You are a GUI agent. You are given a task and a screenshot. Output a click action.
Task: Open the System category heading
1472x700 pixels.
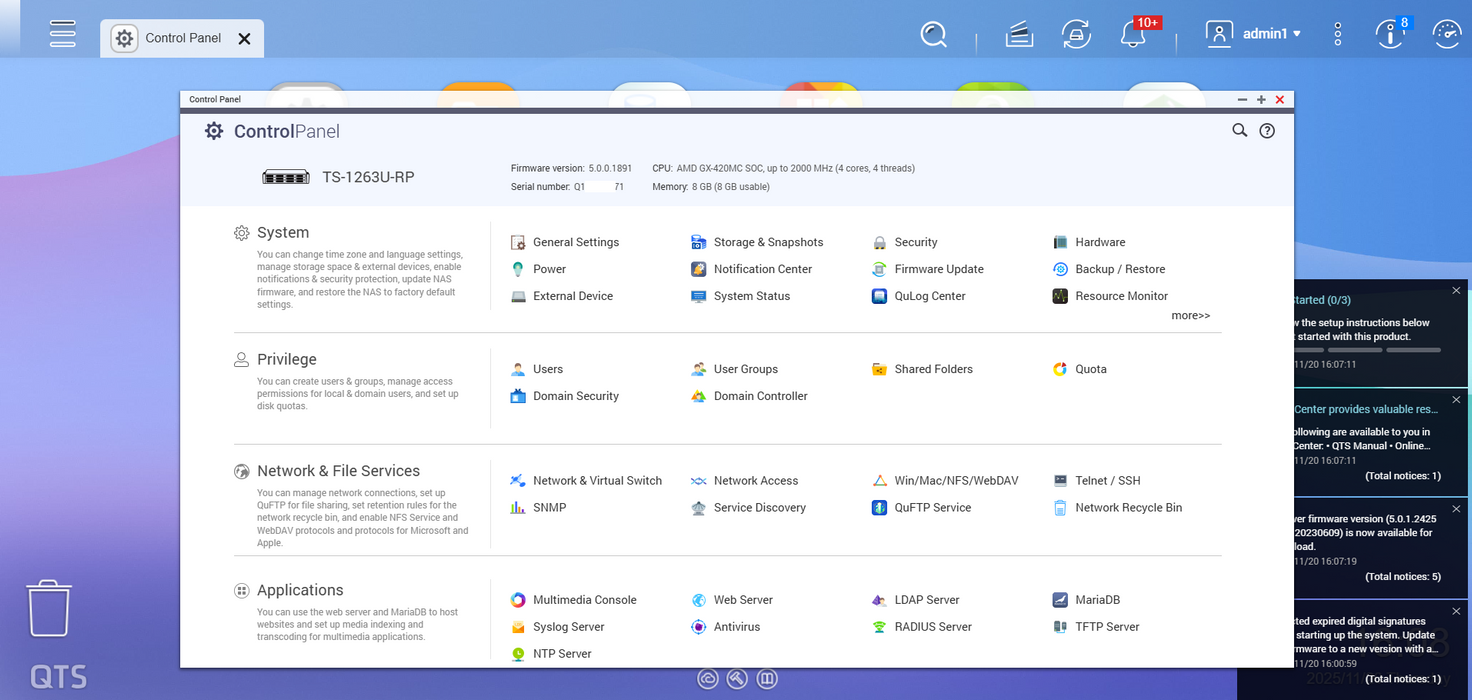pos(282,233)
